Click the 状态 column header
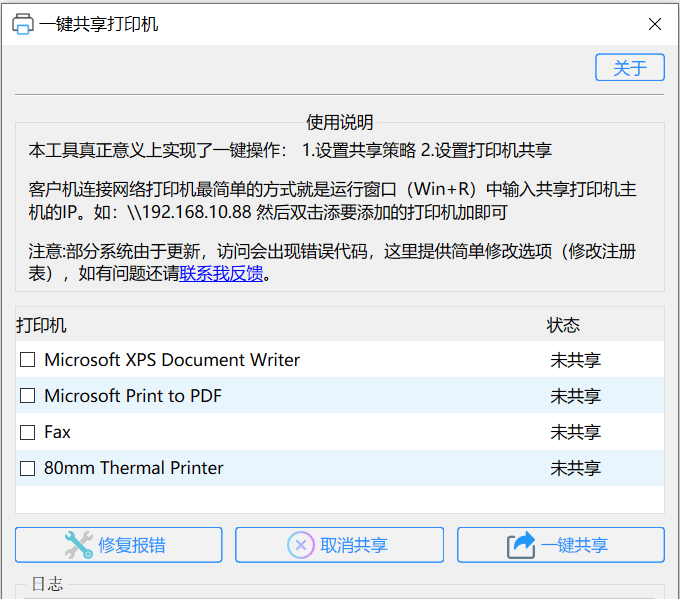 click(563, 325)
